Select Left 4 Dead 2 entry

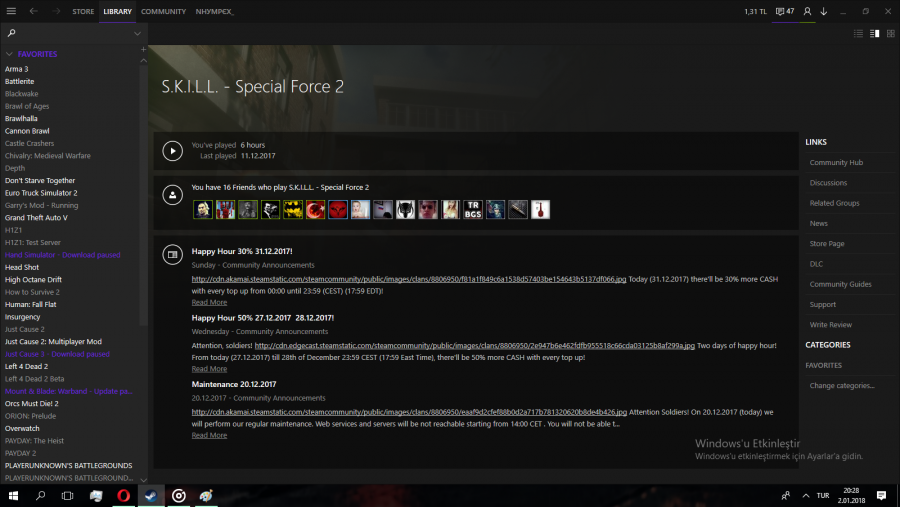pyautogui.click(x=26, y=366)
